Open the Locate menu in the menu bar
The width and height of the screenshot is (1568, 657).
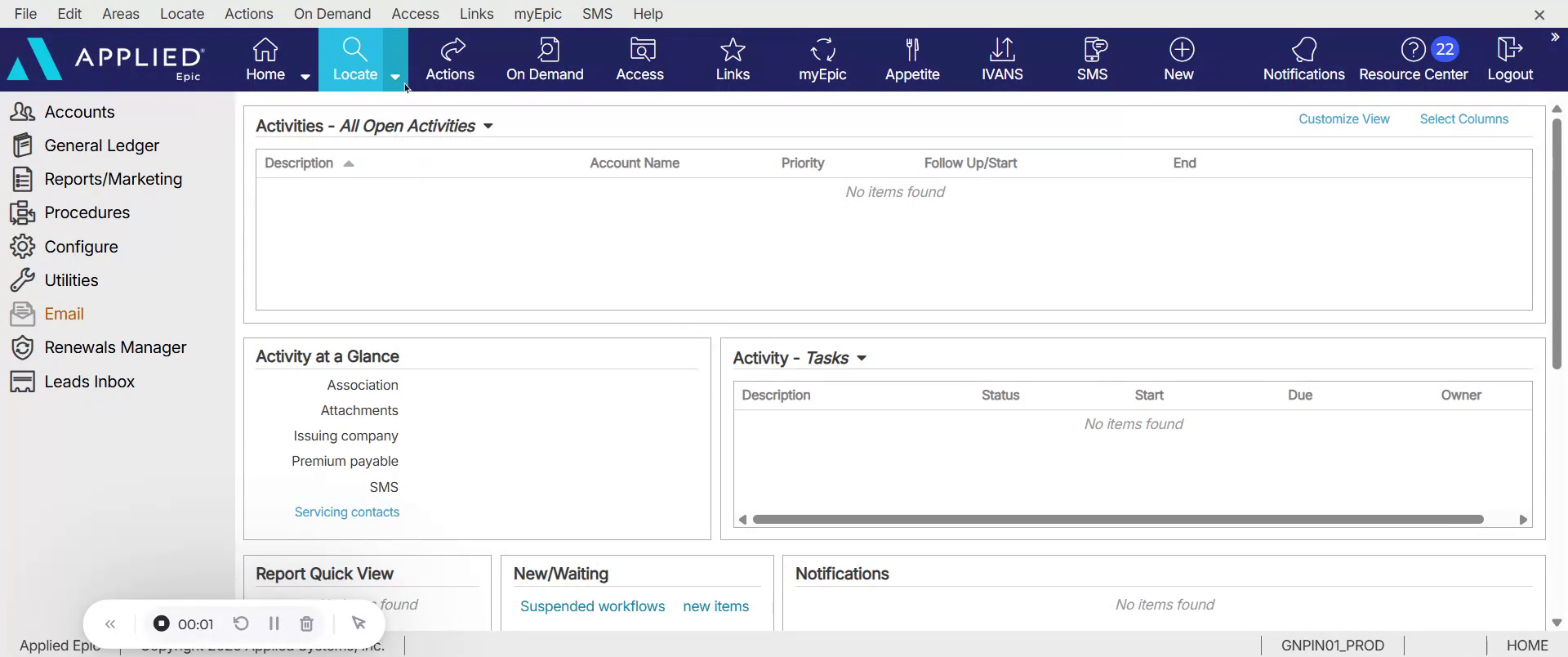click(x=182, y=14)
